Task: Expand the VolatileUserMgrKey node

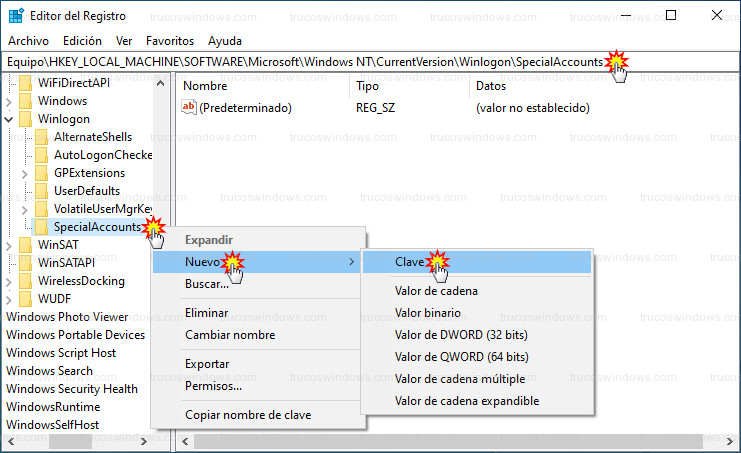Action: [25, 210]
